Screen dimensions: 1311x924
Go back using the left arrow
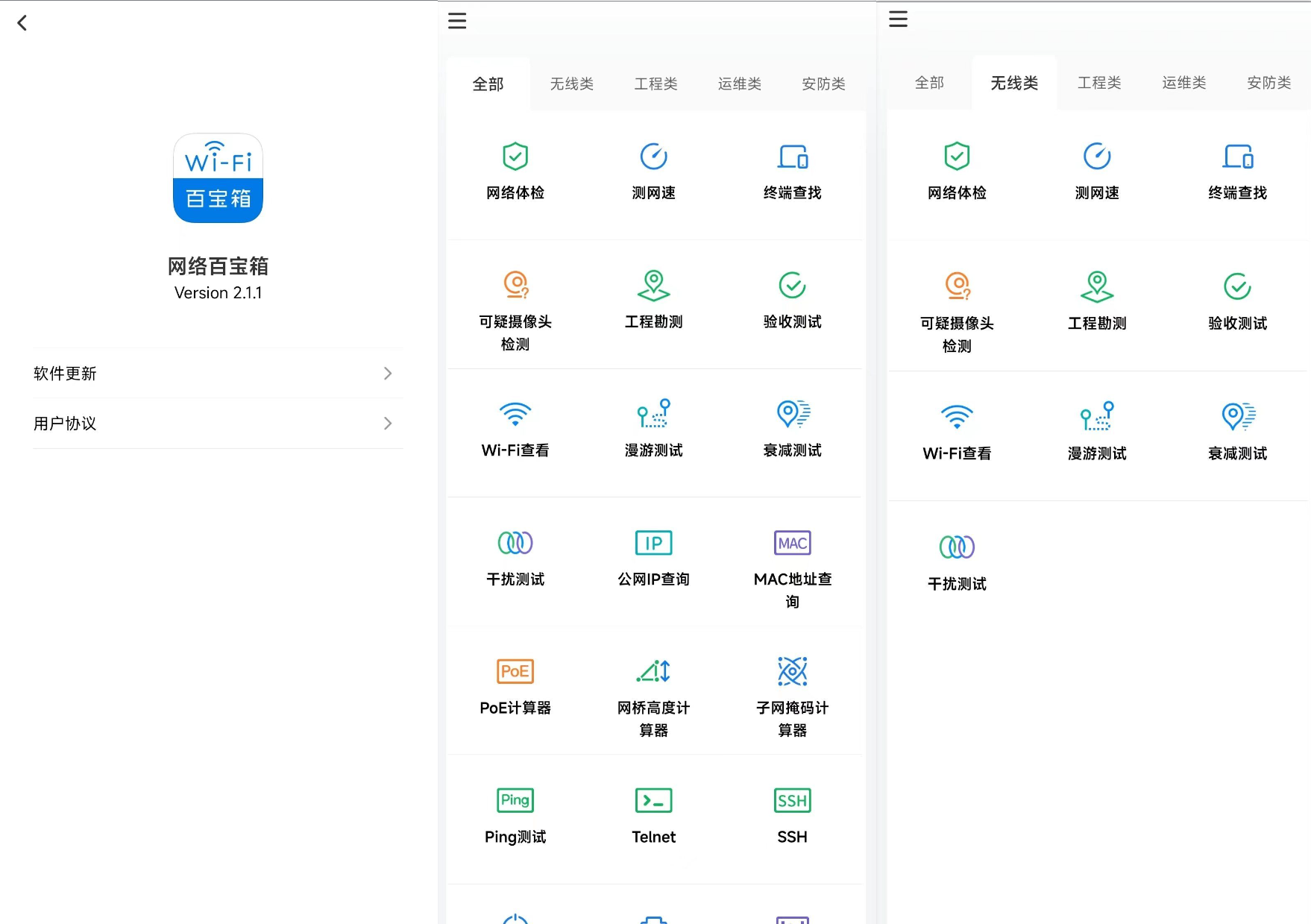(x=22, y=23)
